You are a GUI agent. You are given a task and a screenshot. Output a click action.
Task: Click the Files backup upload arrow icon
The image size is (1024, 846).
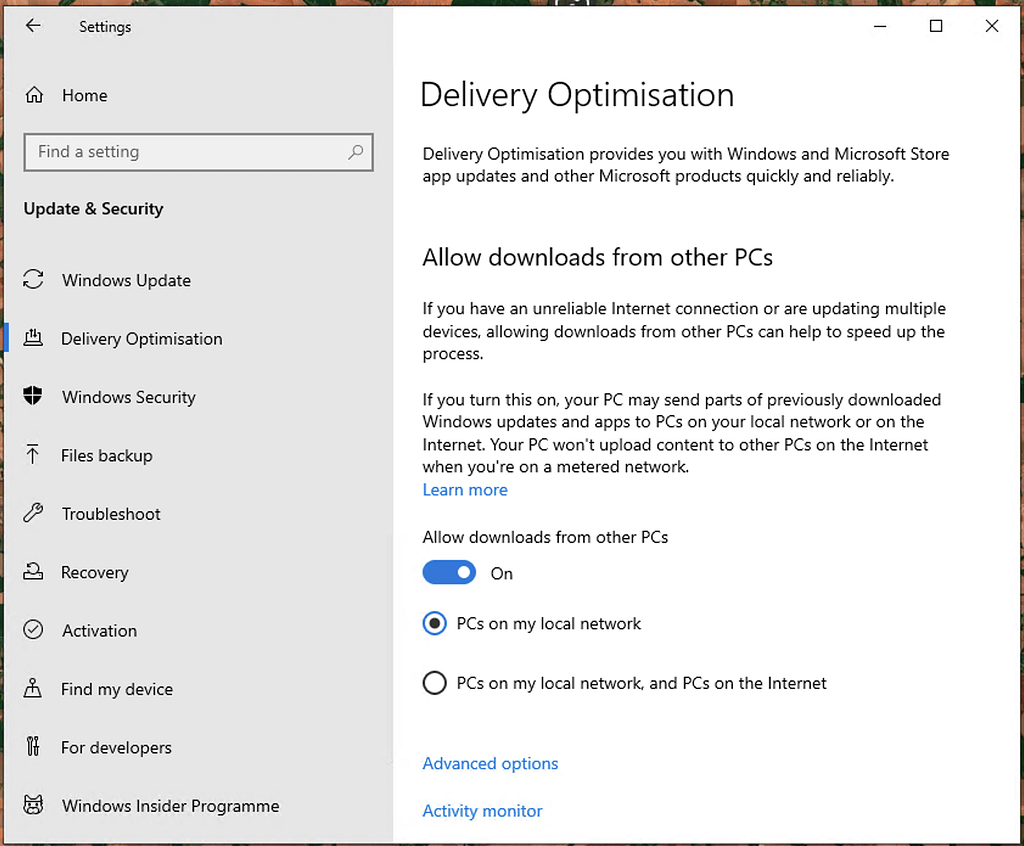point(33,455)
